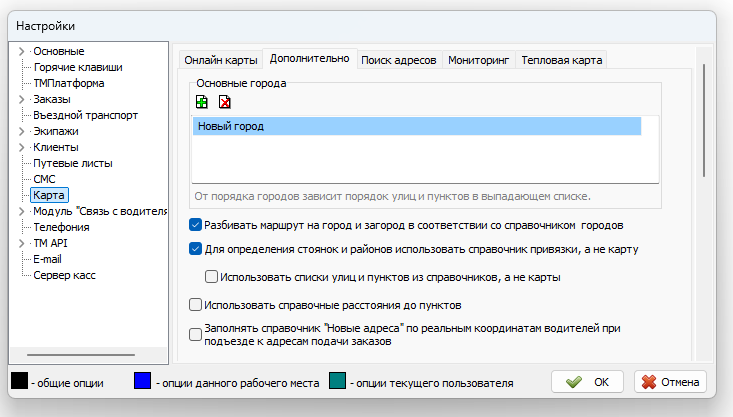This screenshot has width=733, height=417.
Task: Expand the Клиенты tree node
Action: coord(21,147)
